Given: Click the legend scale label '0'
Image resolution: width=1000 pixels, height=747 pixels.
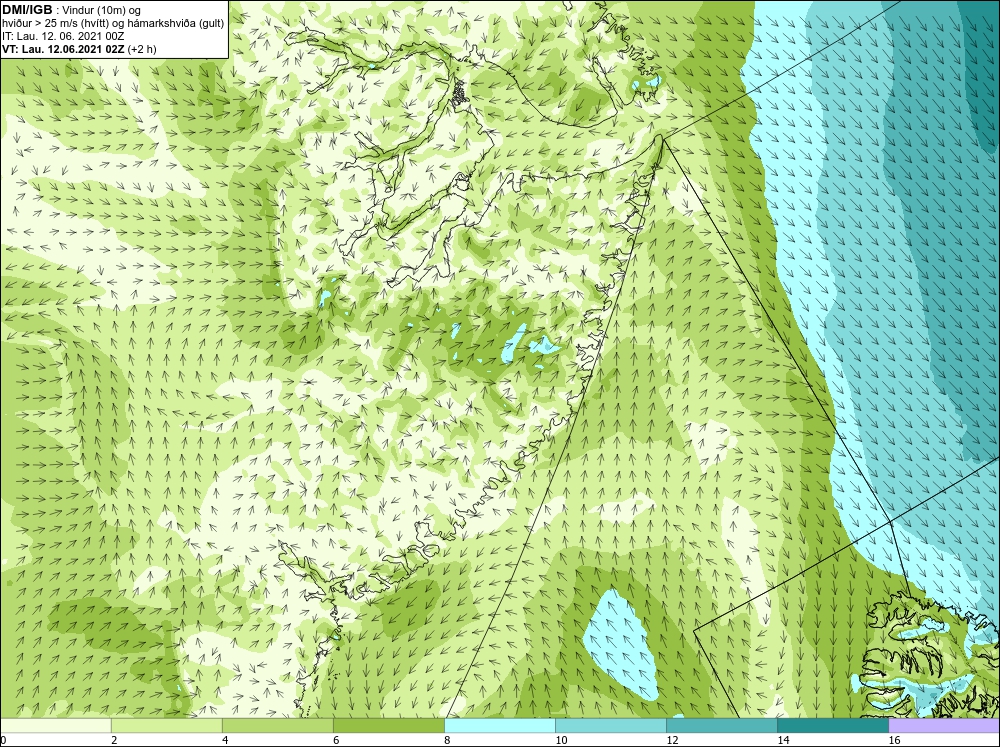Looking at the screenshot, I should click(x=3, y=740).
